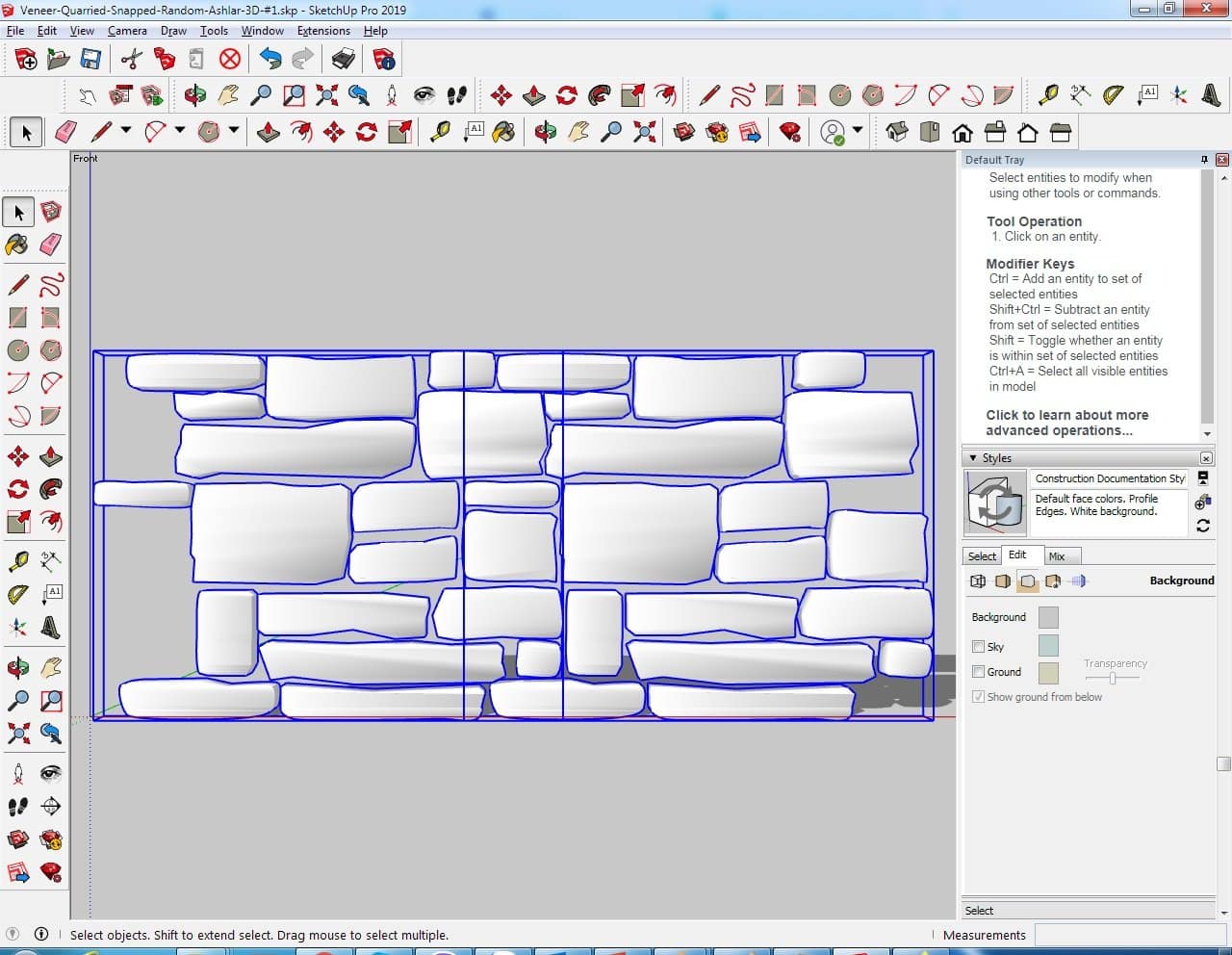
Task: Toggle Show ground from below checkbox
Action: pos(978,697)
